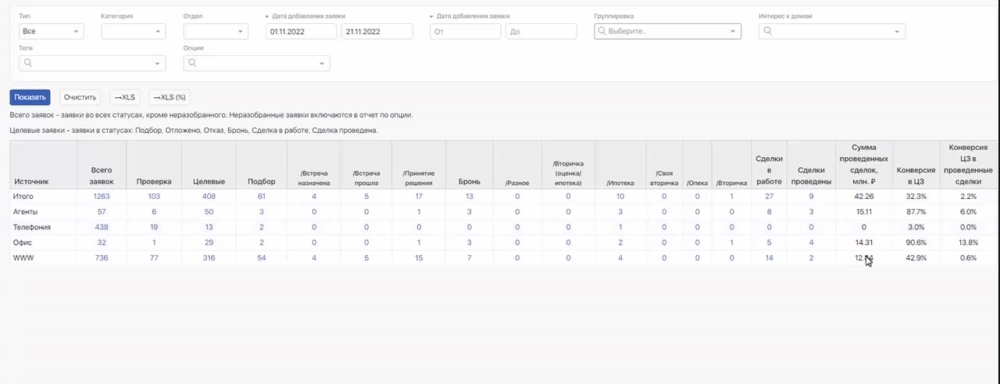Click the 90.6% conversion value for Офис
Viewport: 1000px width, 384px height.
click(916, 242)
